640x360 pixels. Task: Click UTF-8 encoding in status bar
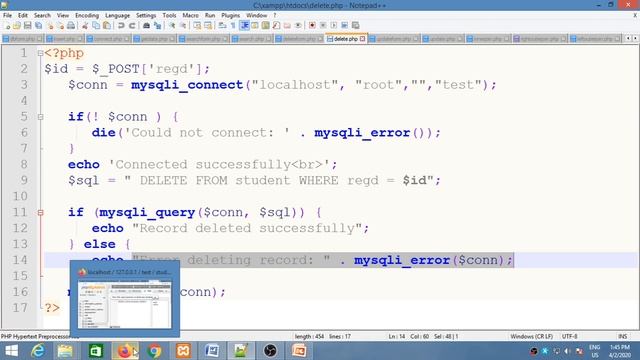[x=569, y=336]
